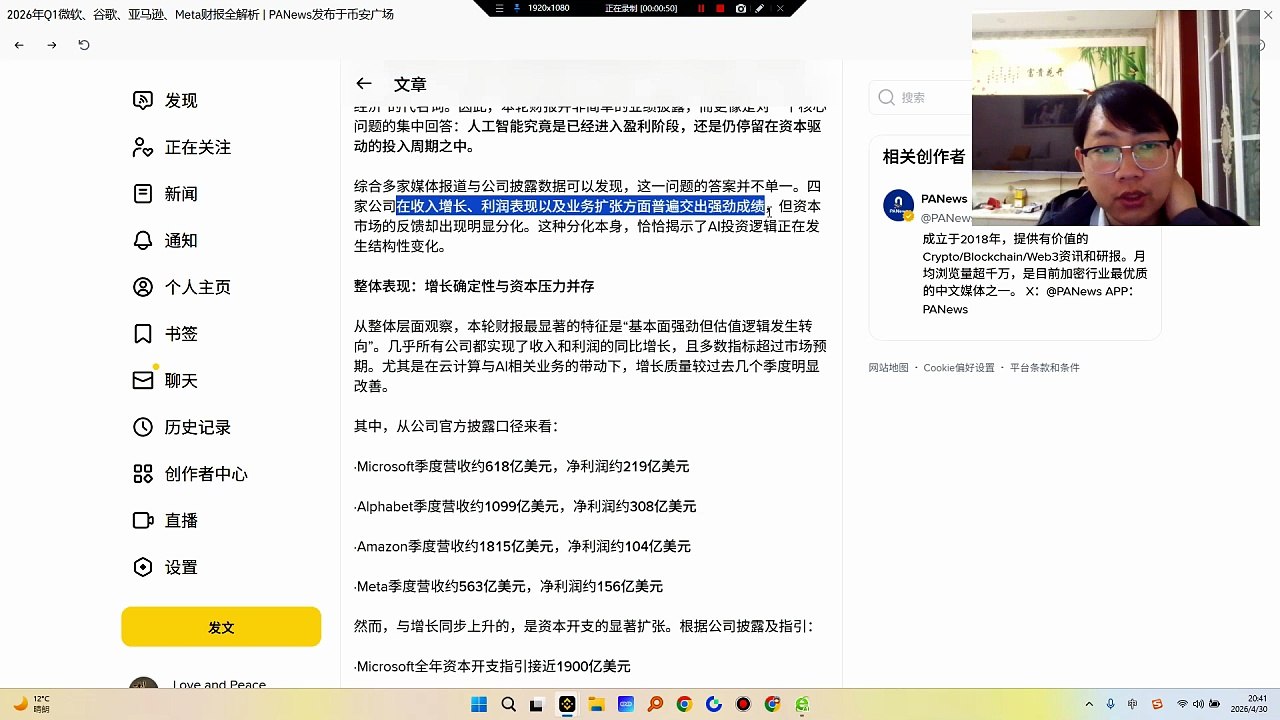Click the 发现 compass icon
The height and width of the screenshot is (720, 1280).
143,101
